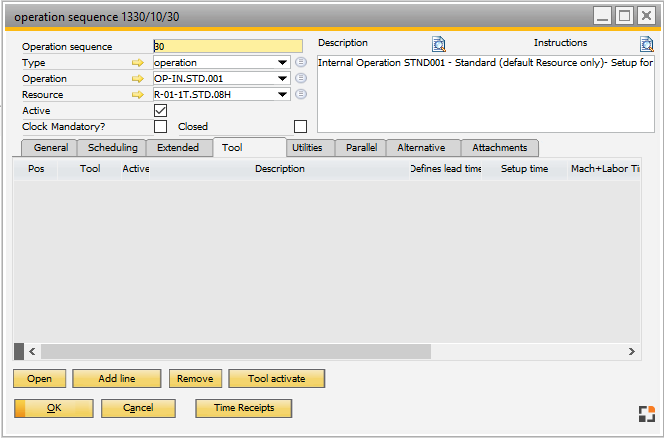Uncheck the Active checkbox
Screen dimensions: 664x438
click(160, 110)
